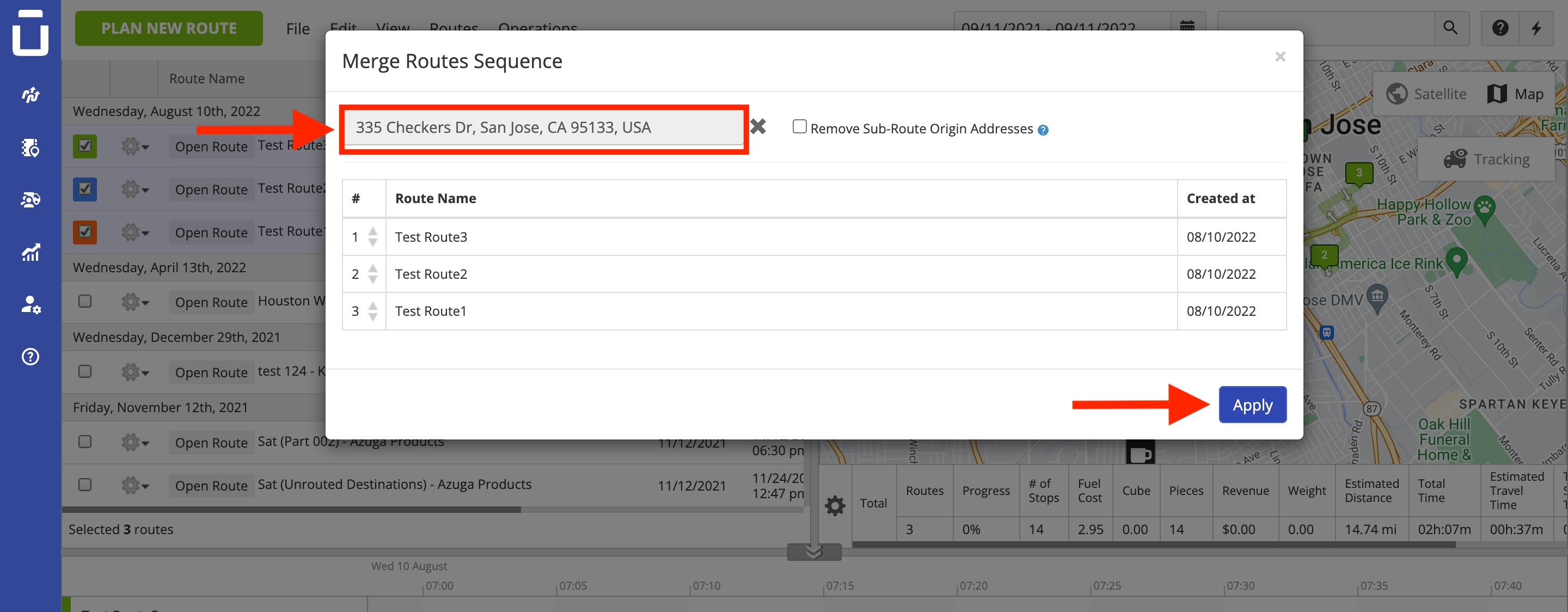Check the Houston route checkbox
The height and width of the screenshot is (612, 1568).
coord(85,302)
